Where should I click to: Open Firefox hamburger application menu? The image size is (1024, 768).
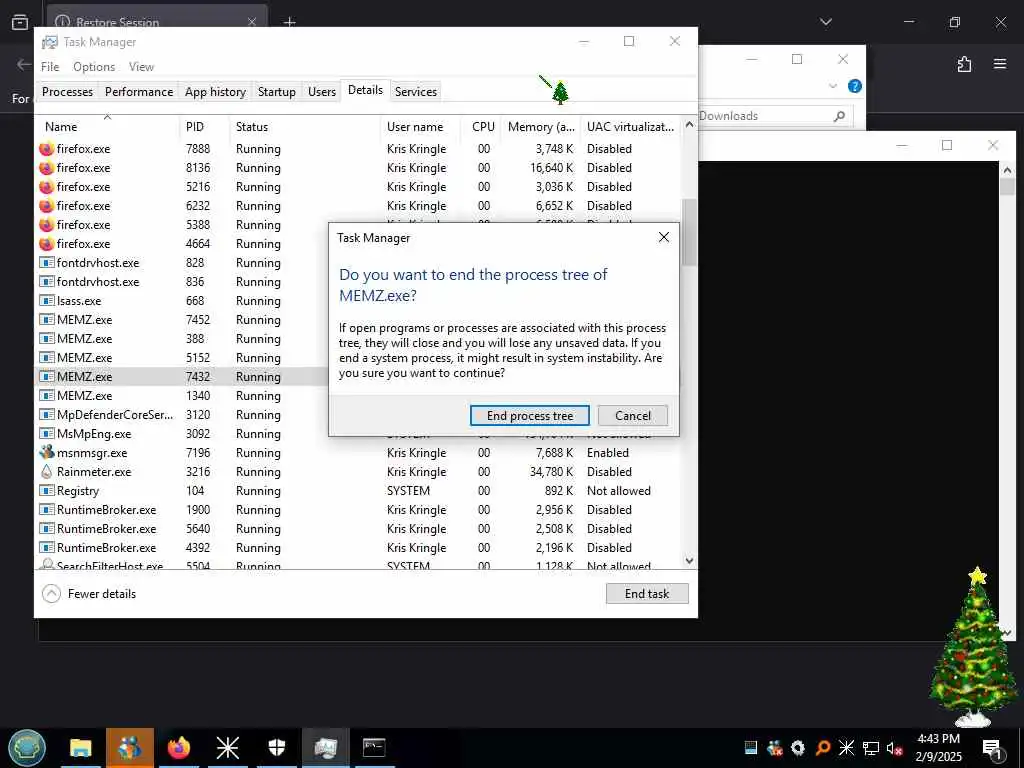(x=1000, y=64)
